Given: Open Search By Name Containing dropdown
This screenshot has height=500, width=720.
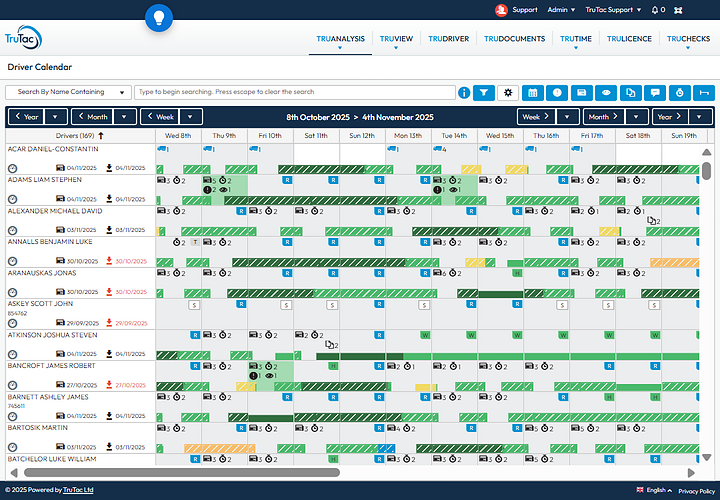Looking at the screenshot, I should tap(68, 92).
